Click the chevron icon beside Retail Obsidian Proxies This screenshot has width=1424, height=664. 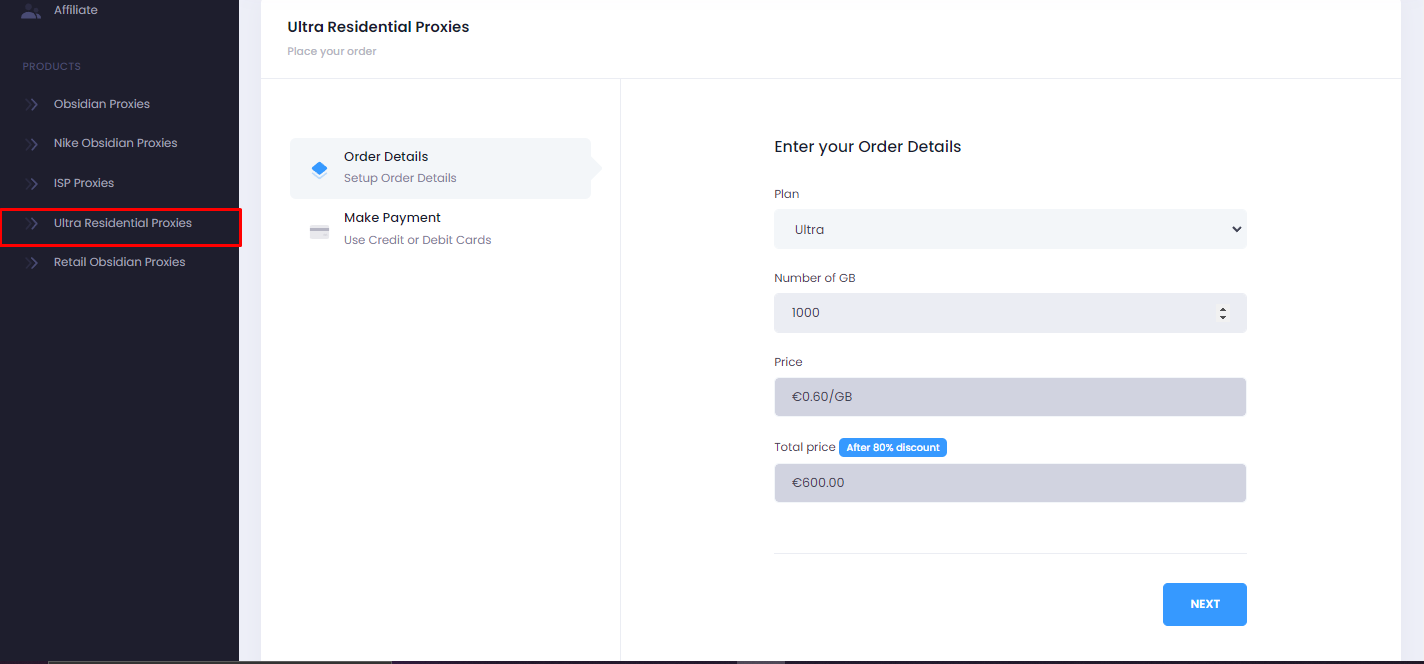(x=32, y=263)
